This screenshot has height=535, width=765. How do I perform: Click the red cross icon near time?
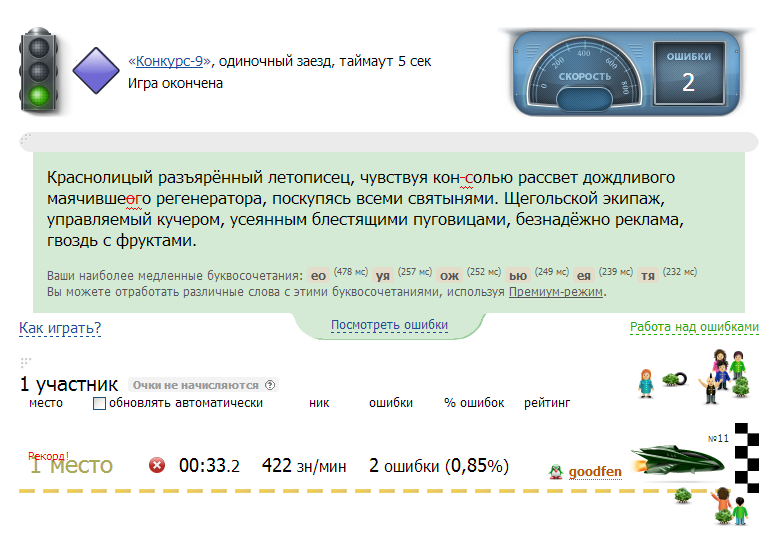(157, 465)
